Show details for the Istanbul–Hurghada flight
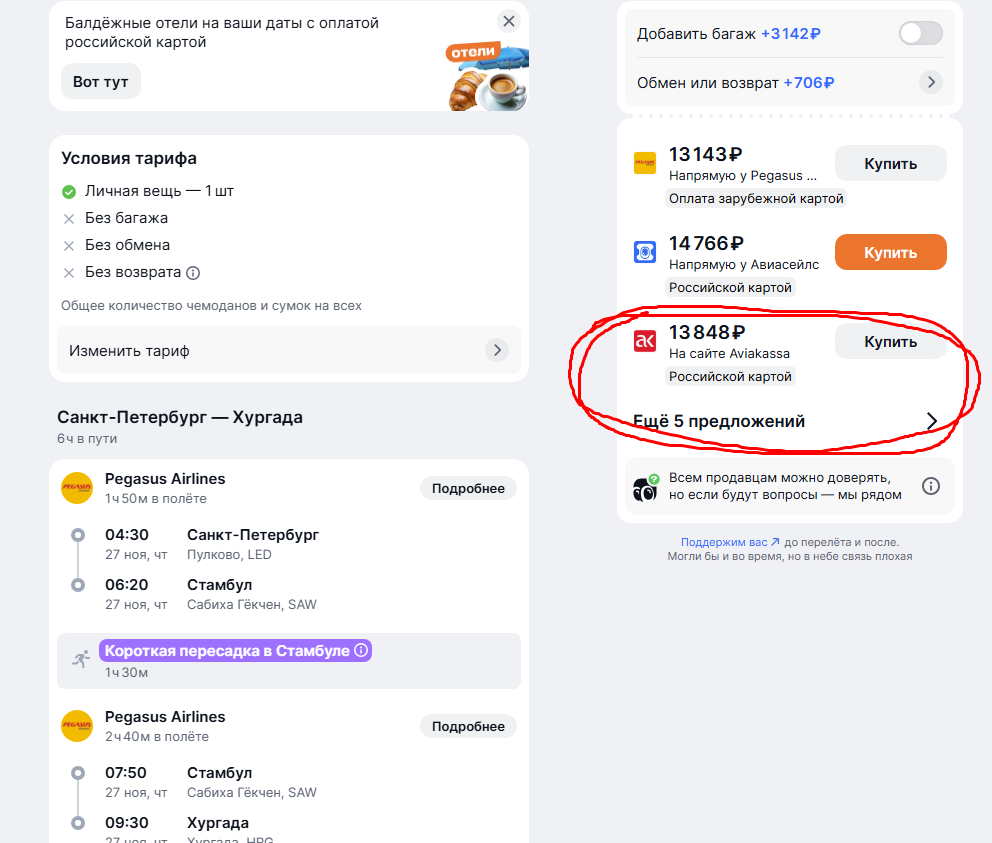This screenshot has width=992, height=843. pos(468,726)
